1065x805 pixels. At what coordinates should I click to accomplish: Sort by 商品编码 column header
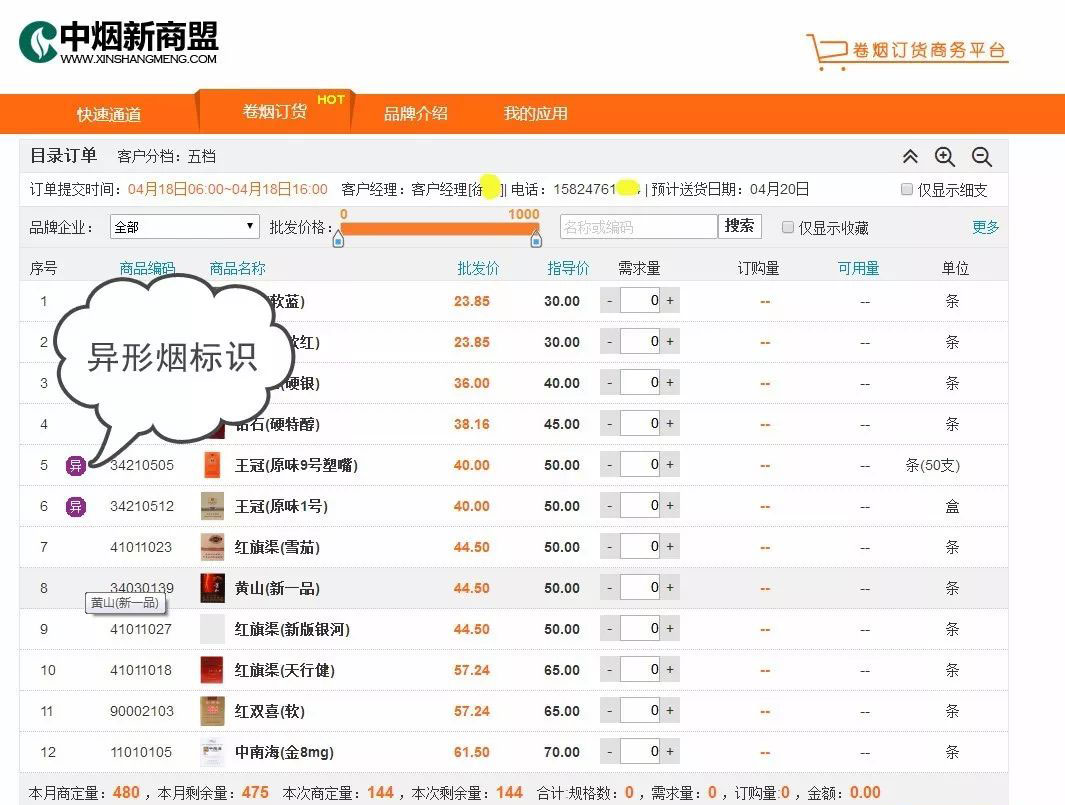[x=147, y=268]
